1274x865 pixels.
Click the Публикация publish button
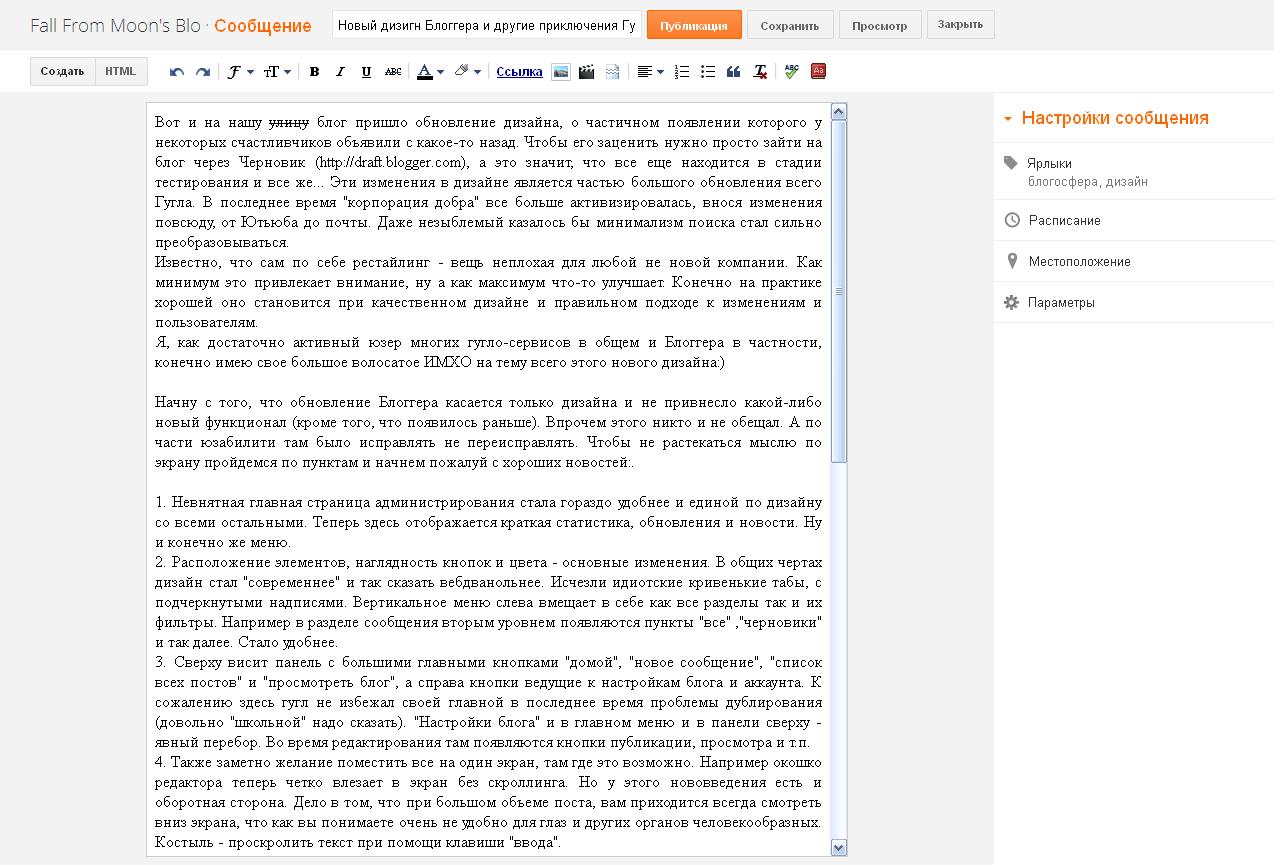694,25
